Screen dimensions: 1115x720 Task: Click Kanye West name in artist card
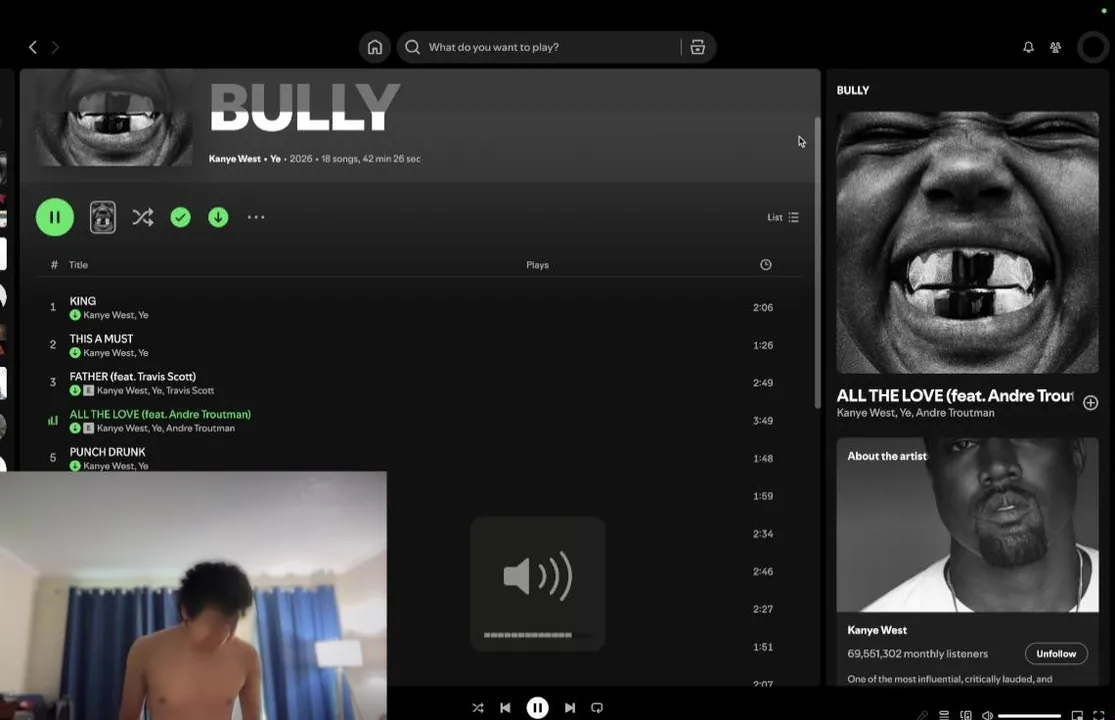[x=877, y=630]
